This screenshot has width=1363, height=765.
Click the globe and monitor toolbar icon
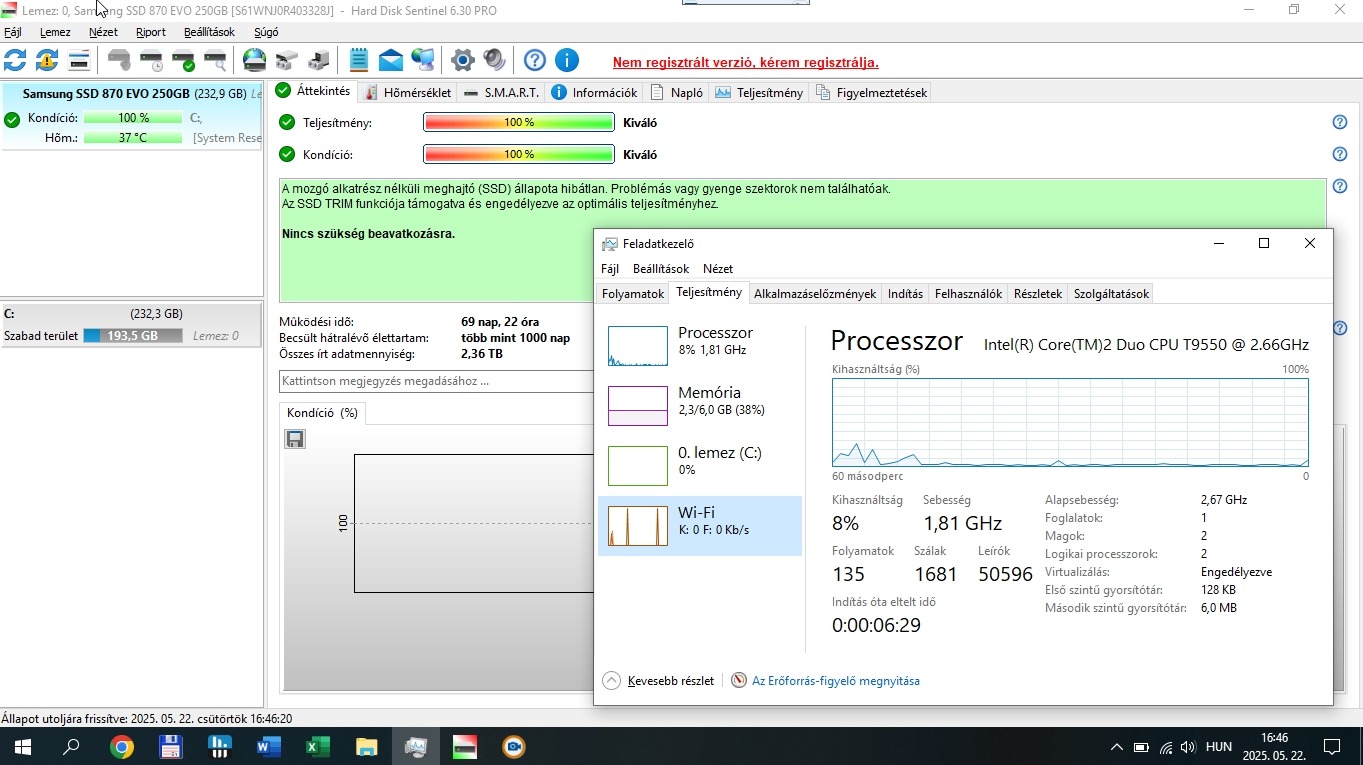click(x=423, y=60)
